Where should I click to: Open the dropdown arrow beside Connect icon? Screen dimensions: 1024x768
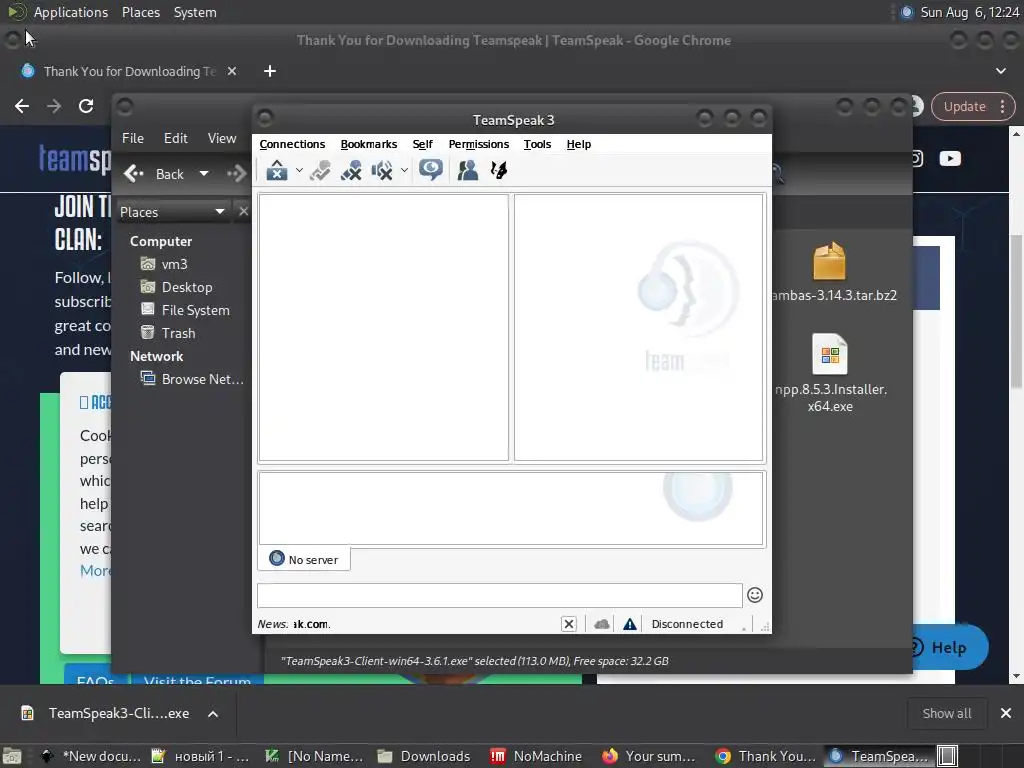299,170
